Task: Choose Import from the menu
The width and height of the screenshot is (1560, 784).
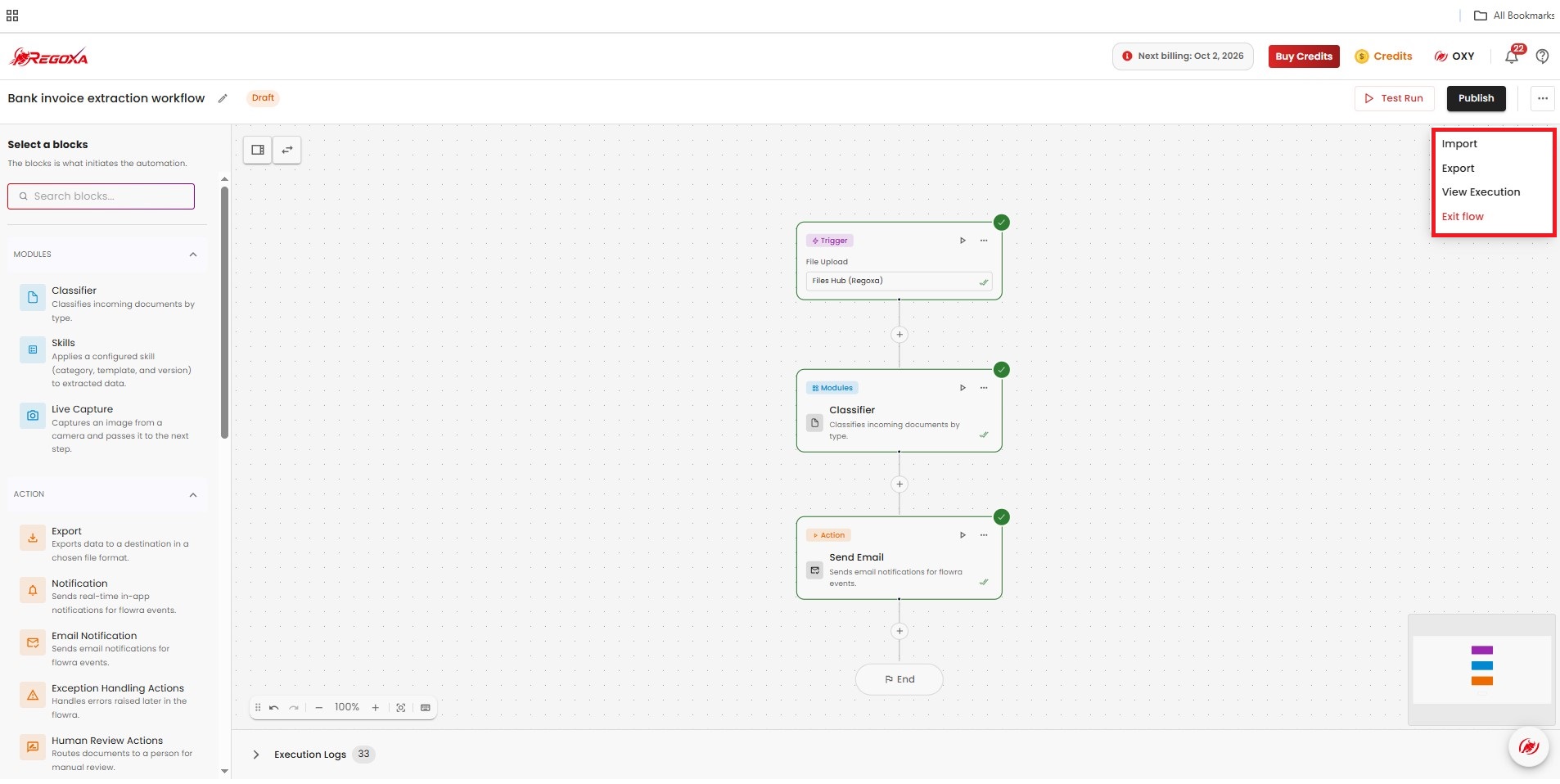Action: (1459, 144)
